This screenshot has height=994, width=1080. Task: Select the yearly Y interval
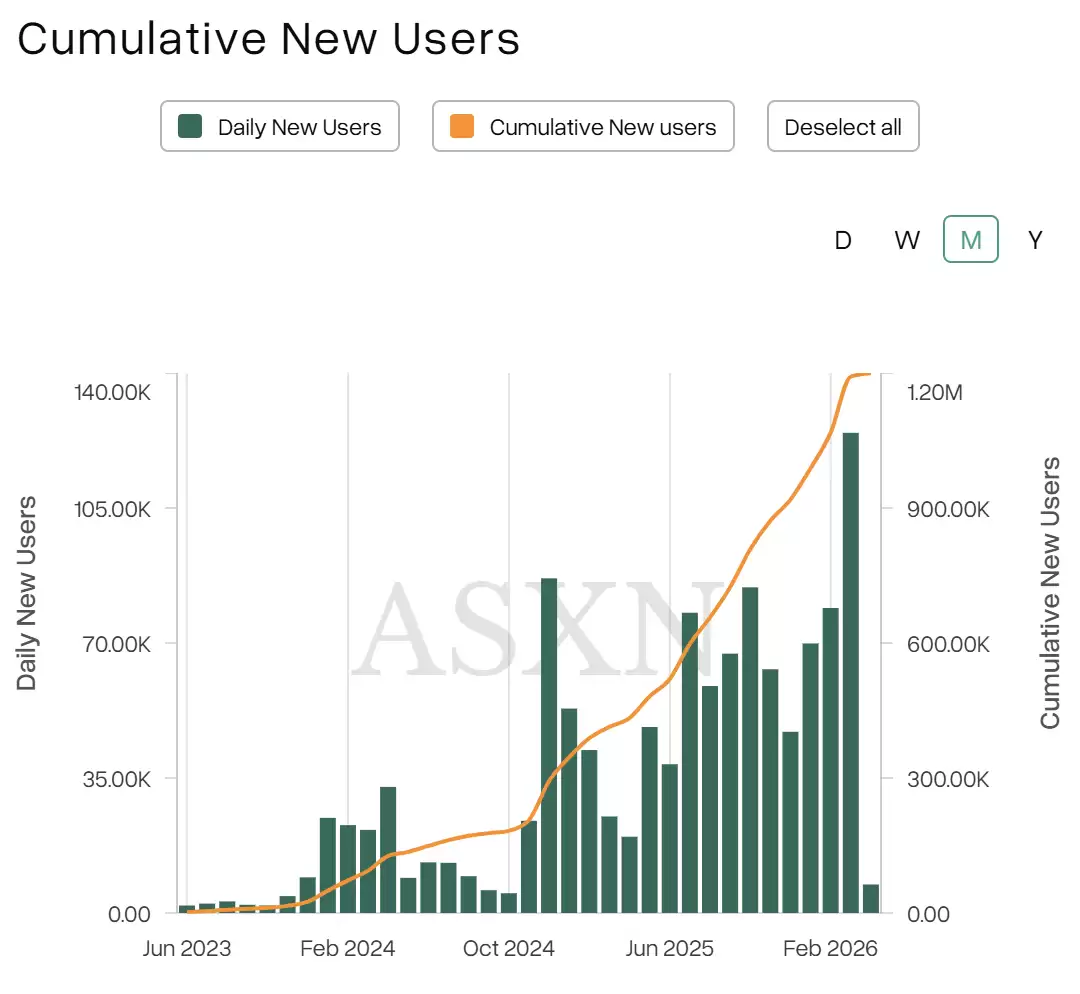click(x=1035, y=240)
